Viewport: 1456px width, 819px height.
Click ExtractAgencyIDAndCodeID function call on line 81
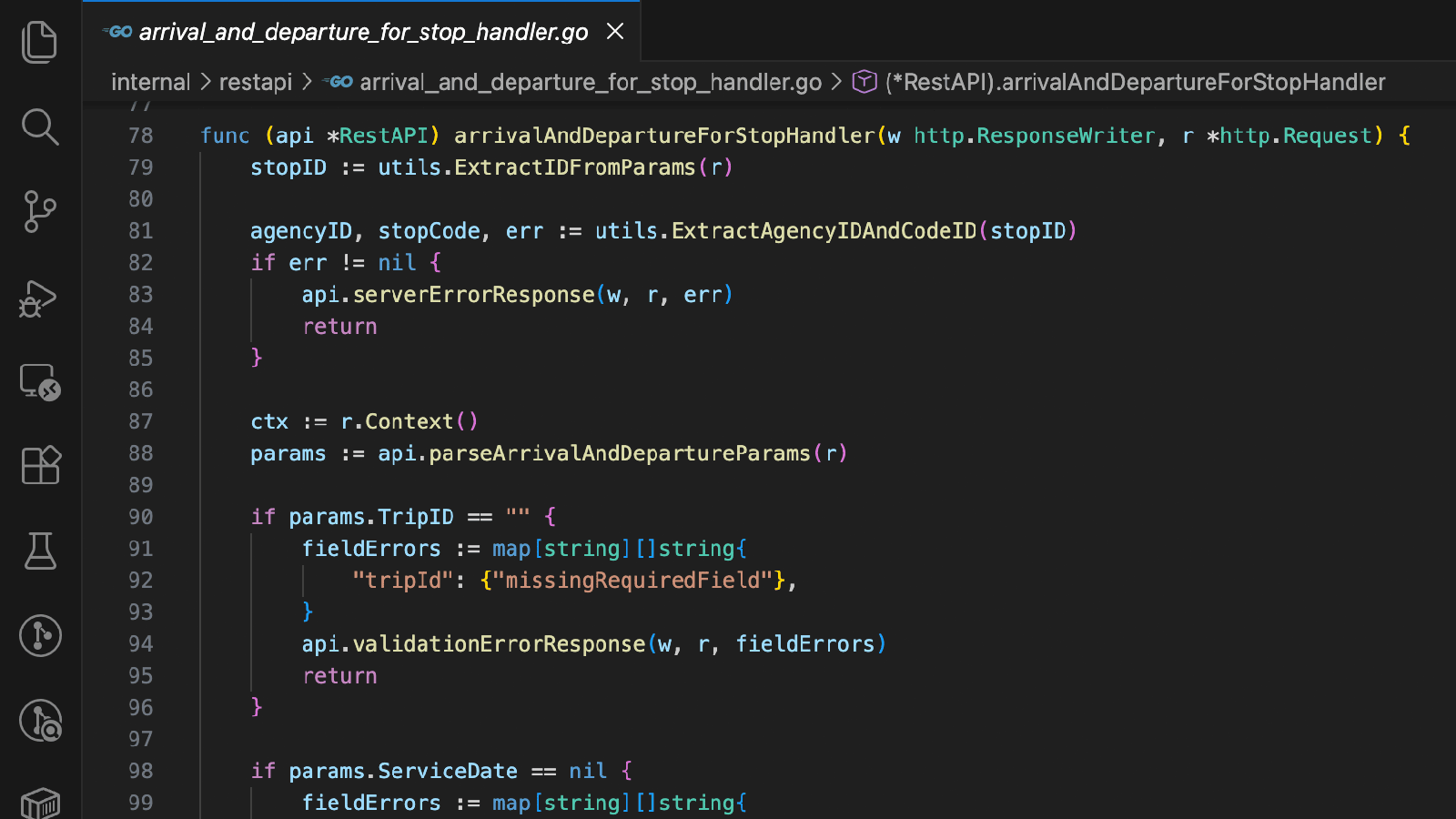824,231
